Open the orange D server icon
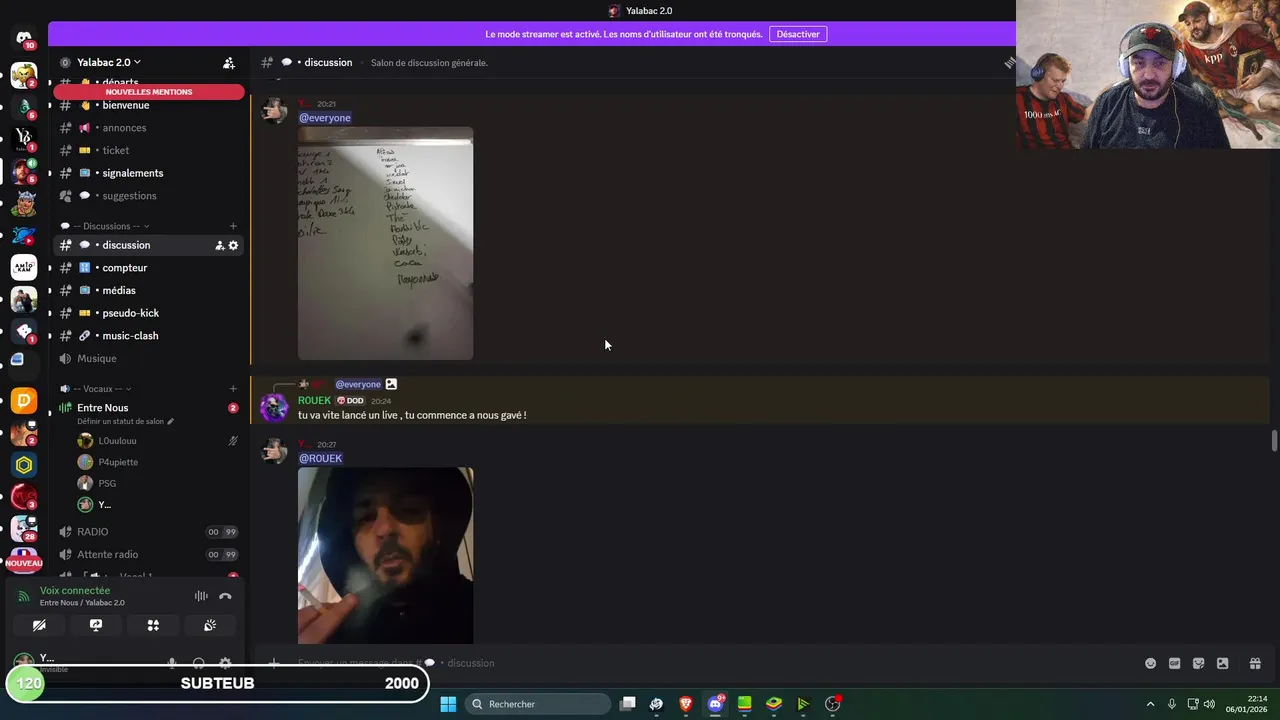This screenshot has width=1280, height=720. [x=24, y=401]
